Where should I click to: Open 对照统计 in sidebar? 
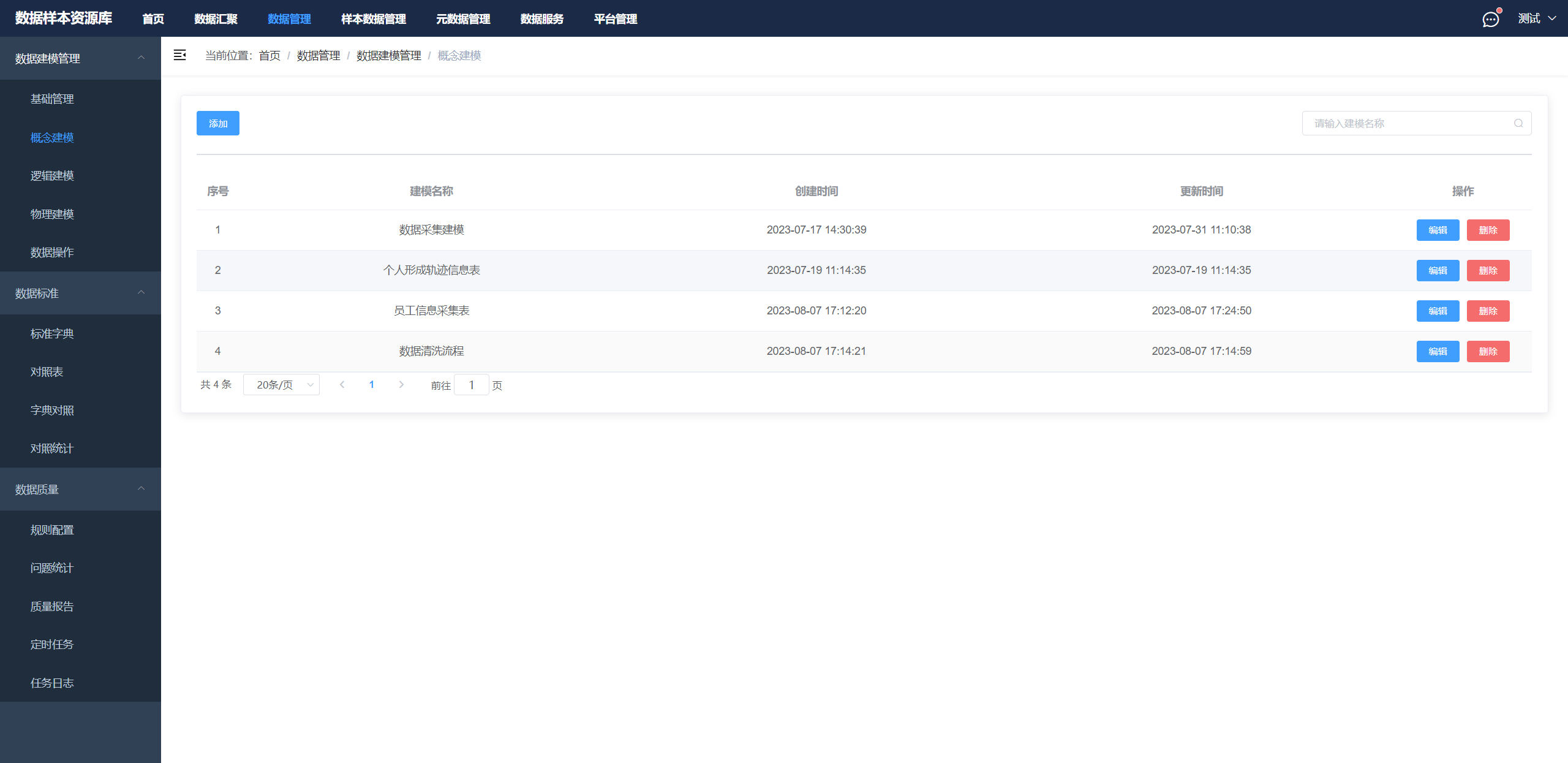coord(80,448)
